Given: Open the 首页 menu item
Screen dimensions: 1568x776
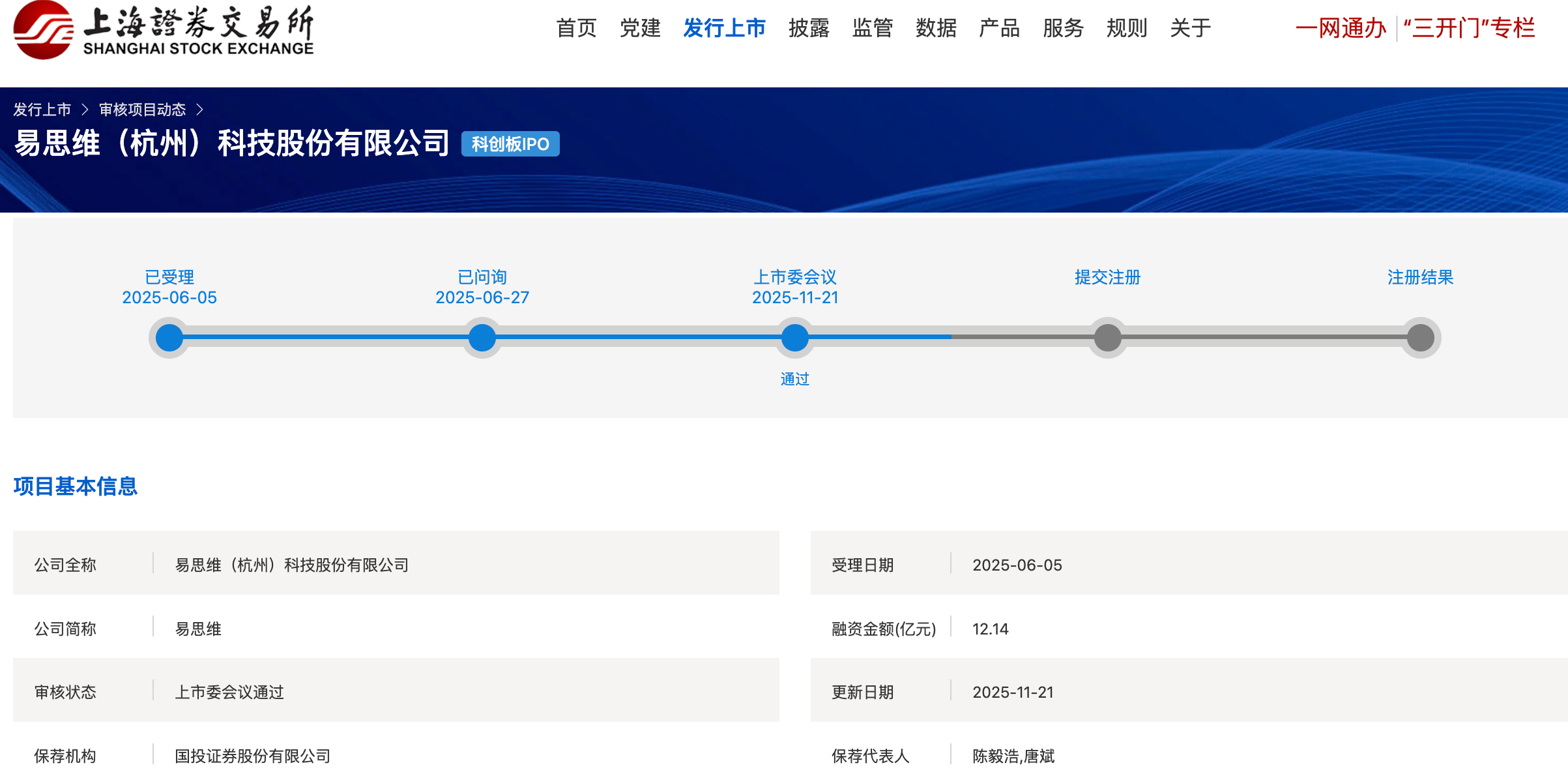Looking at the screenshot, I should (x=576, y=28).
